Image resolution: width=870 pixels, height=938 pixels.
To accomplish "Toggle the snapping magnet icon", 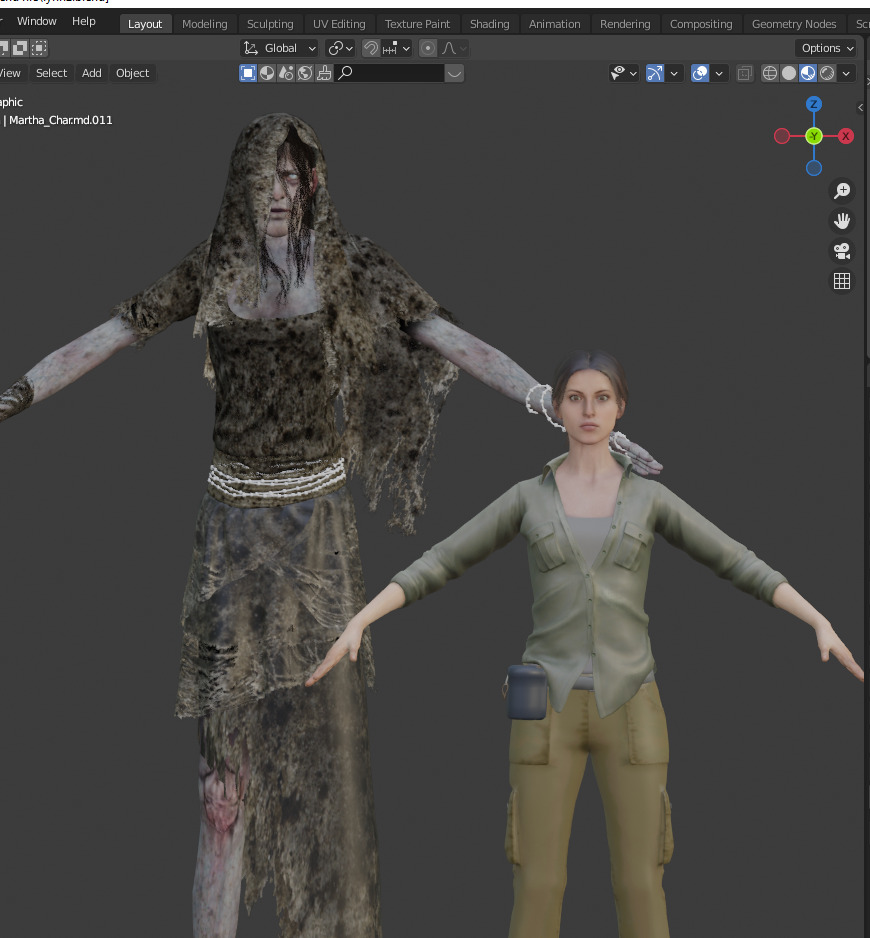I will (371, 48).
